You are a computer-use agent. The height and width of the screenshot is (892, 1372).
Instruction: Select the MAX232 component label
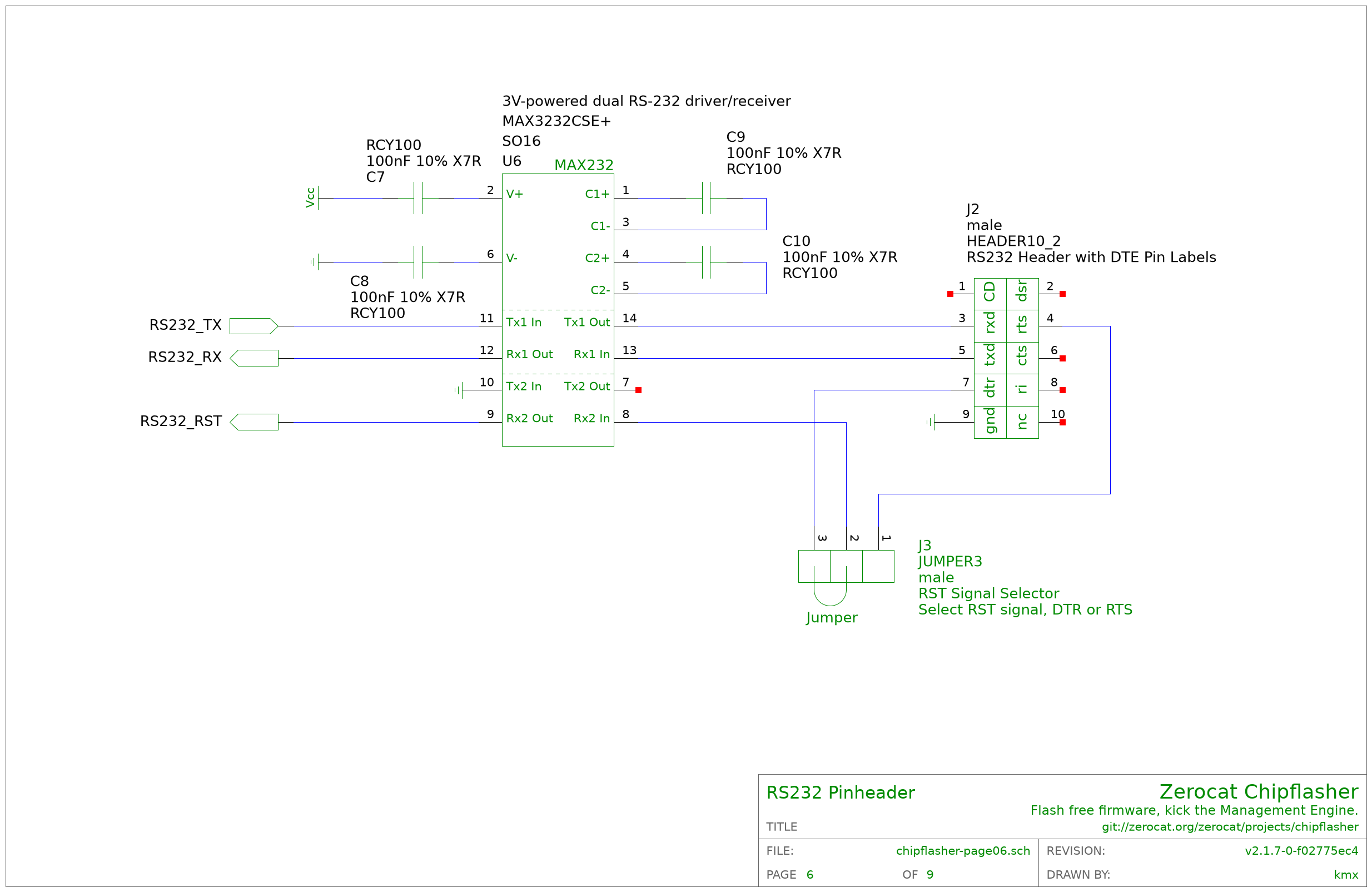click(583, 165)
